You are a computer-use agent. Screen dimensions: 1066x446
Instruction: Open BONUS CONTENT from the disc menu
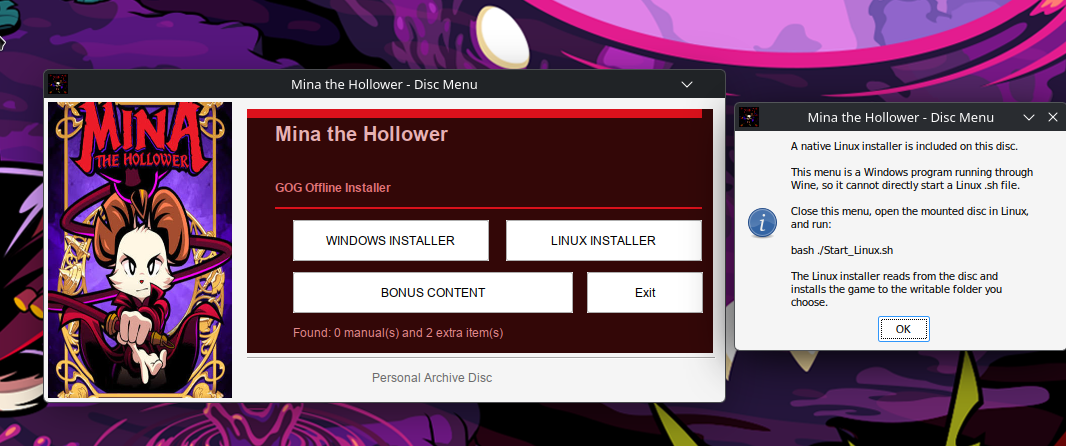[432, 292]
